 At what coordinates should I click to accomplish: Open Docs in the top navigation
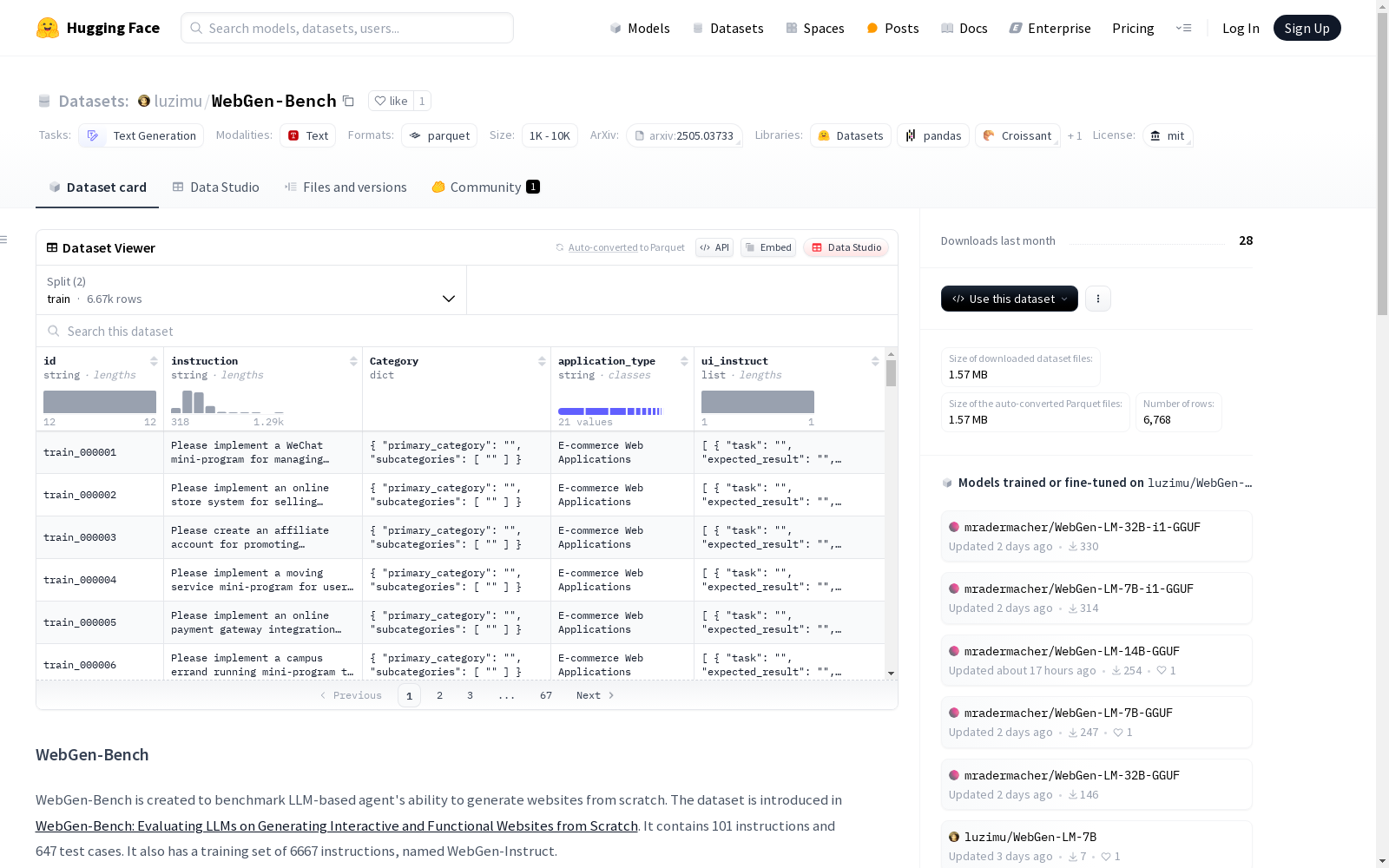coord(964,28)
